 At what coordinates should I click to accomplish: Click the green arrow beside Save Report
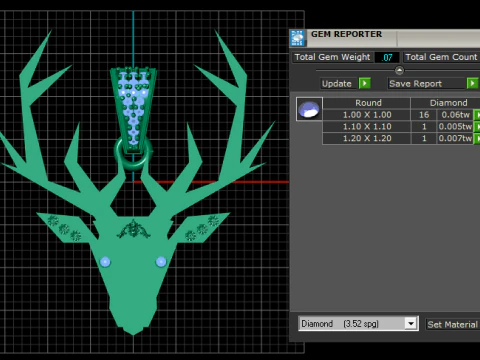pos(472,83)
